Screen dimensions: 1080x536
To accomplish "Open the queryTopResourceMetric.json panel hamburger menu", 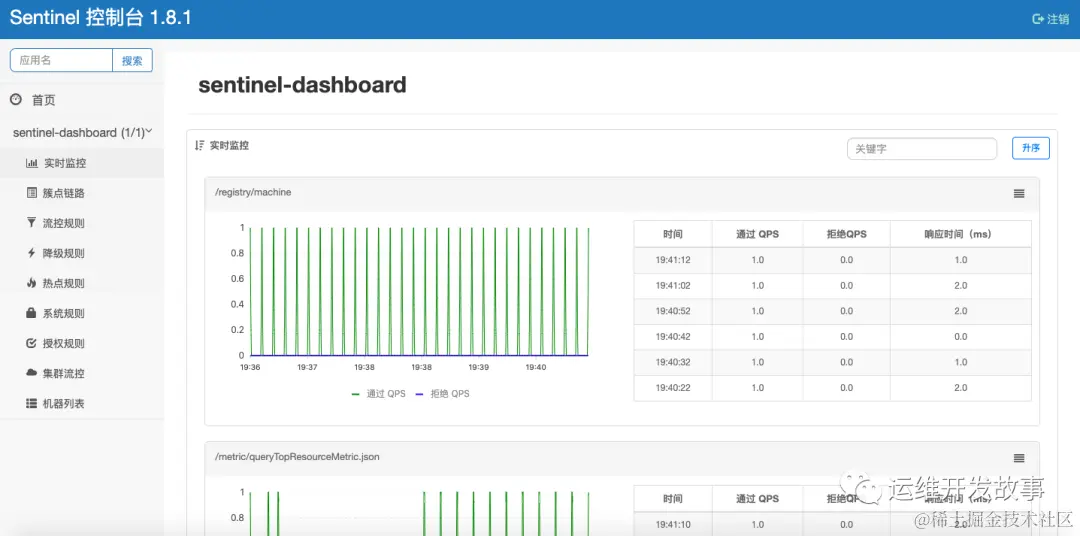I will click(1019, 458).
